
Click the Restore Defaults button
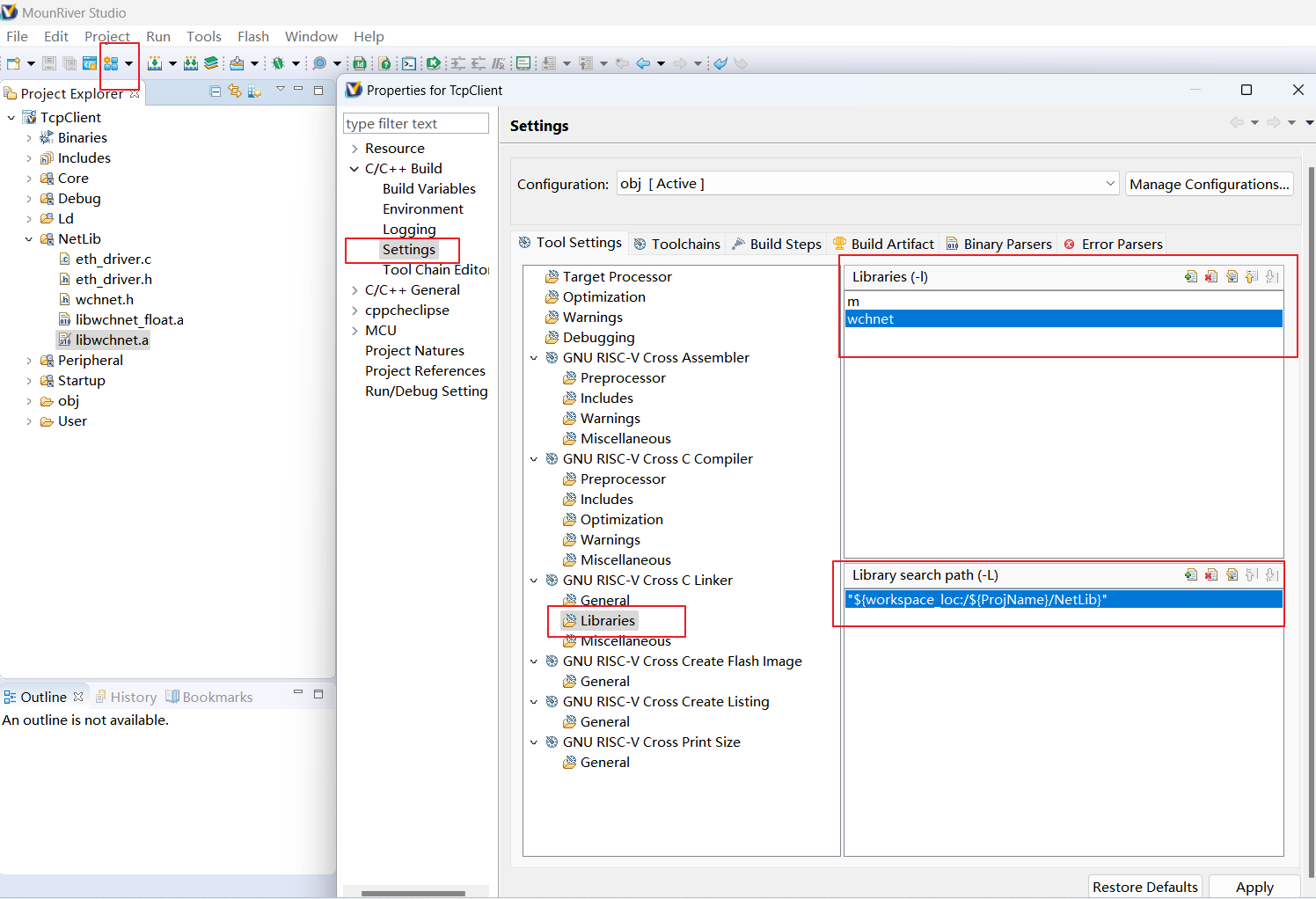(x=1145, y=887)
